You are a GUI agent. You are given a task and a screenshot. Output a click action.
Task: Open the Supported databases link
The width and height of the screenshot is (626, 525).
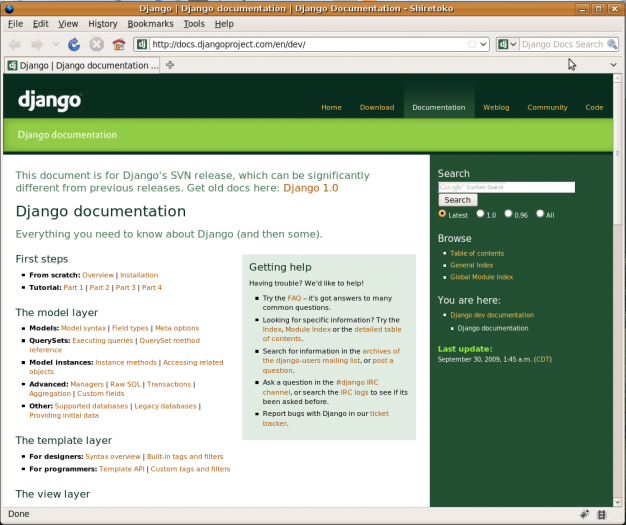pos(91,406)
